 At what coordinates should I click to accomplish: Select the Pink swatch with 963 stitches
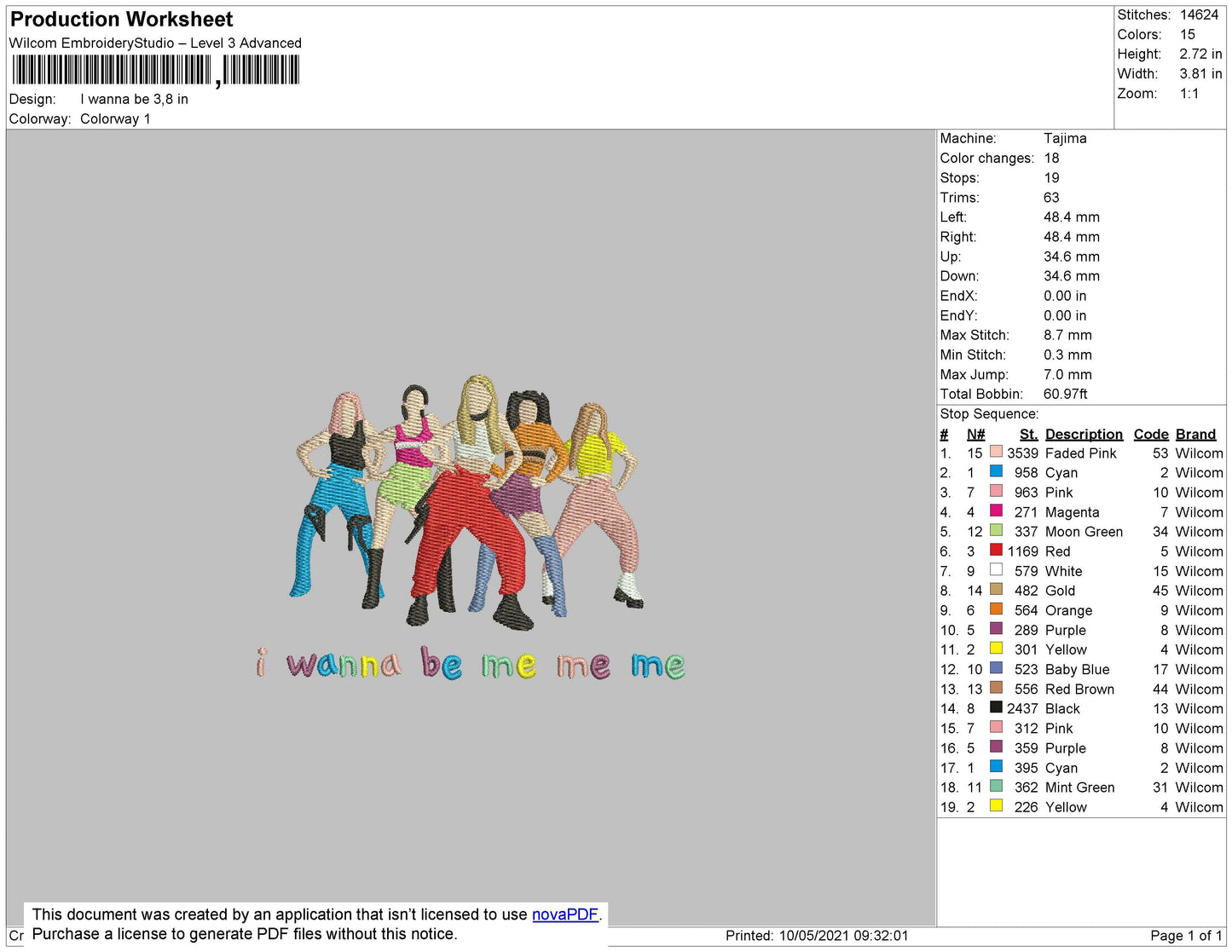click(996, 490)
